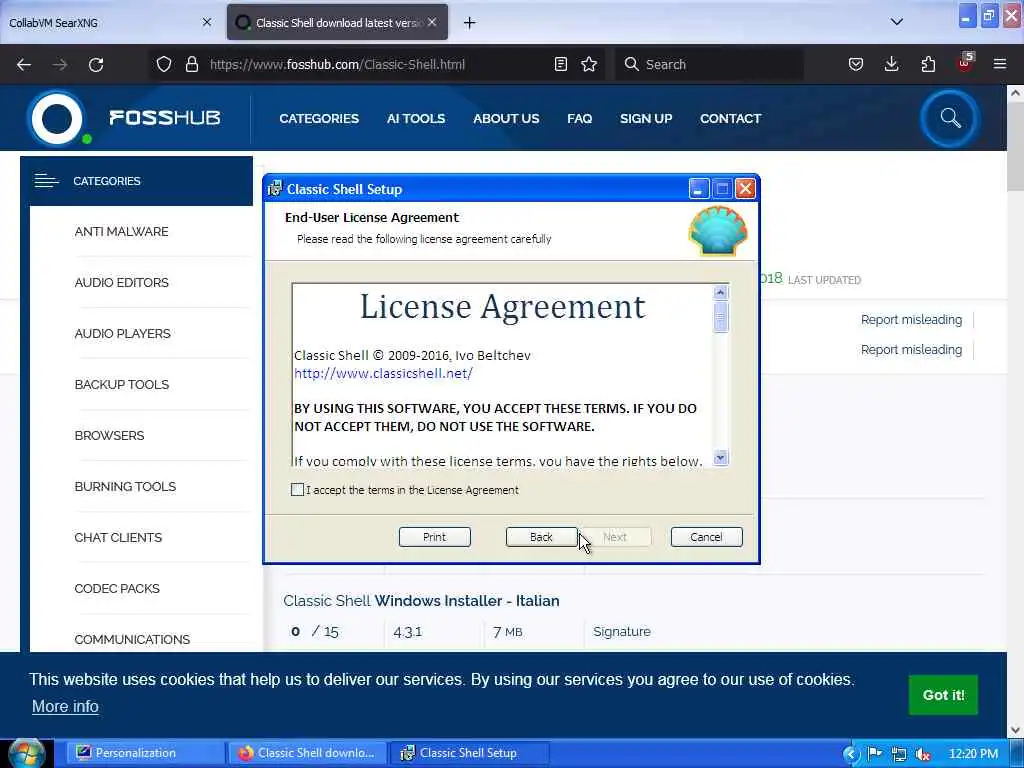Click the Firefox URL address field
This screenshot has width=1024, height=768.
379,64
